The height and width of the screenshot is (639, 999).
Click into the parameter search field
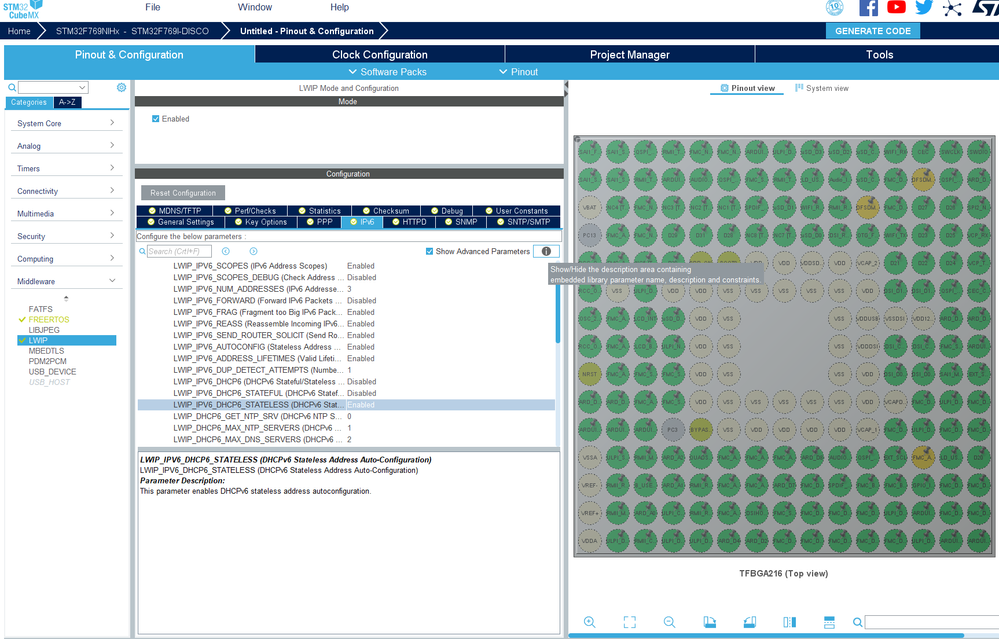tap(179, 251)
